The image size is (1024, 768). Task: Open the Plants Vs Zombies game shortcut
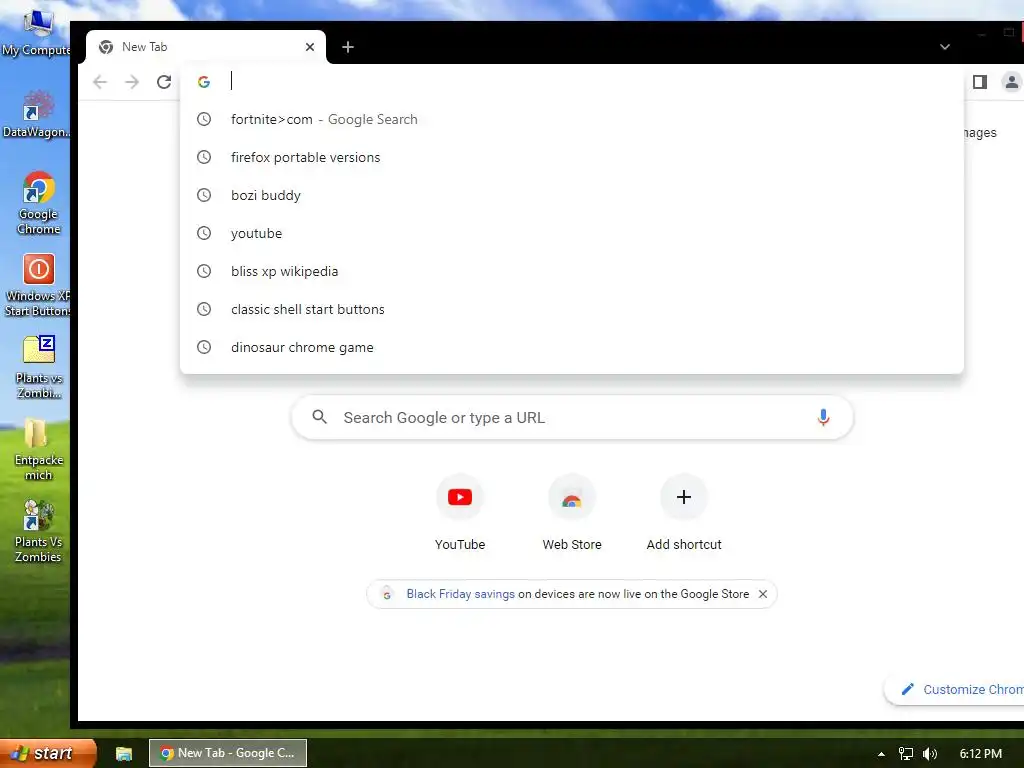[x=39, y=531]
